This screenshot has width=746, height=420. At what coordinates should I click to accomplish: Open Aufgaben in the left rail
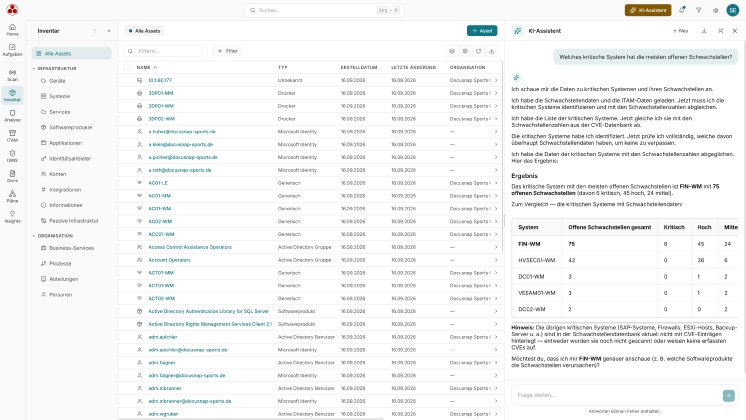[12, 50]
